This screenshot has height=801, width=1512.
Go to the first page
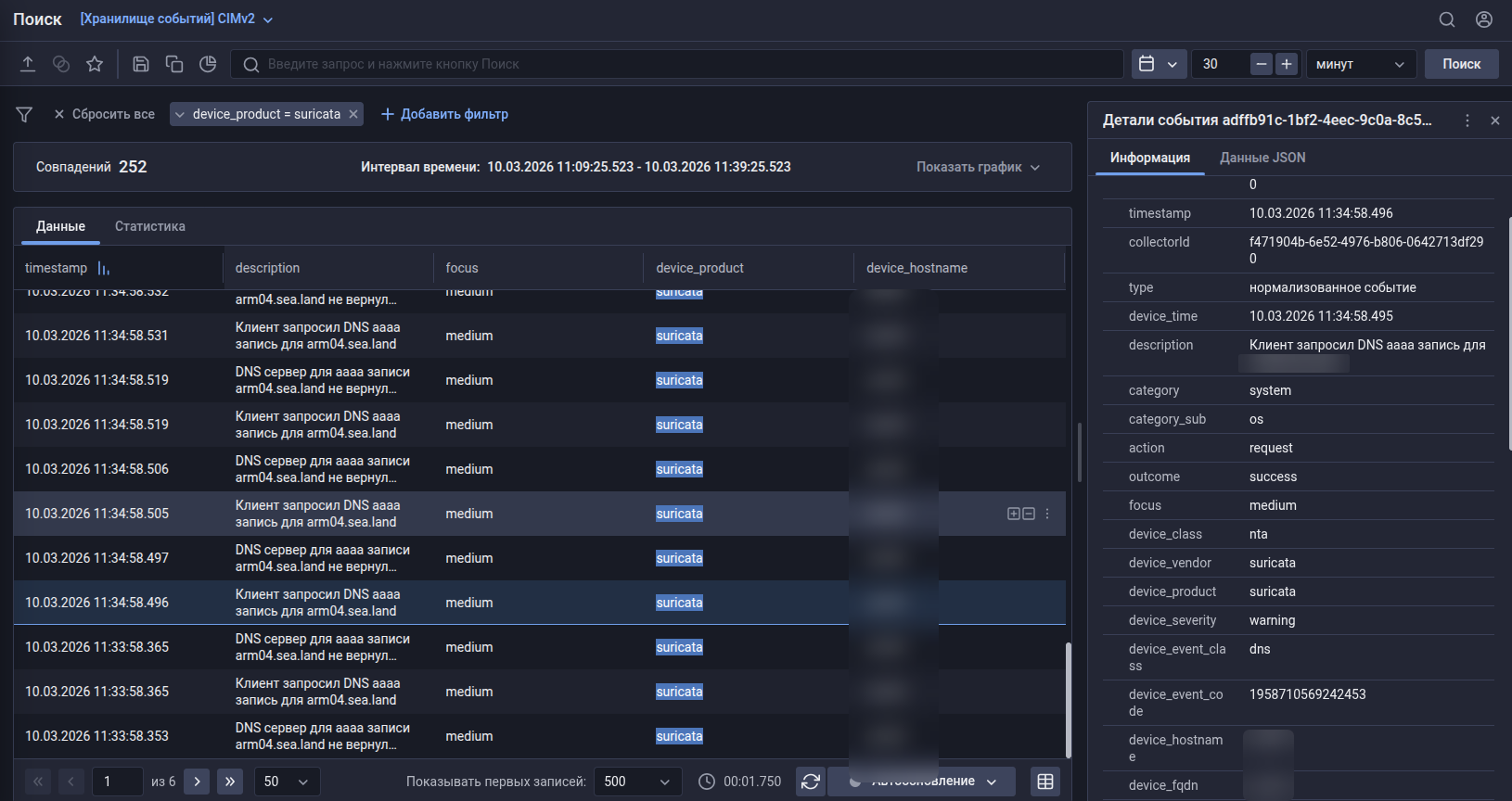point(38,782)
